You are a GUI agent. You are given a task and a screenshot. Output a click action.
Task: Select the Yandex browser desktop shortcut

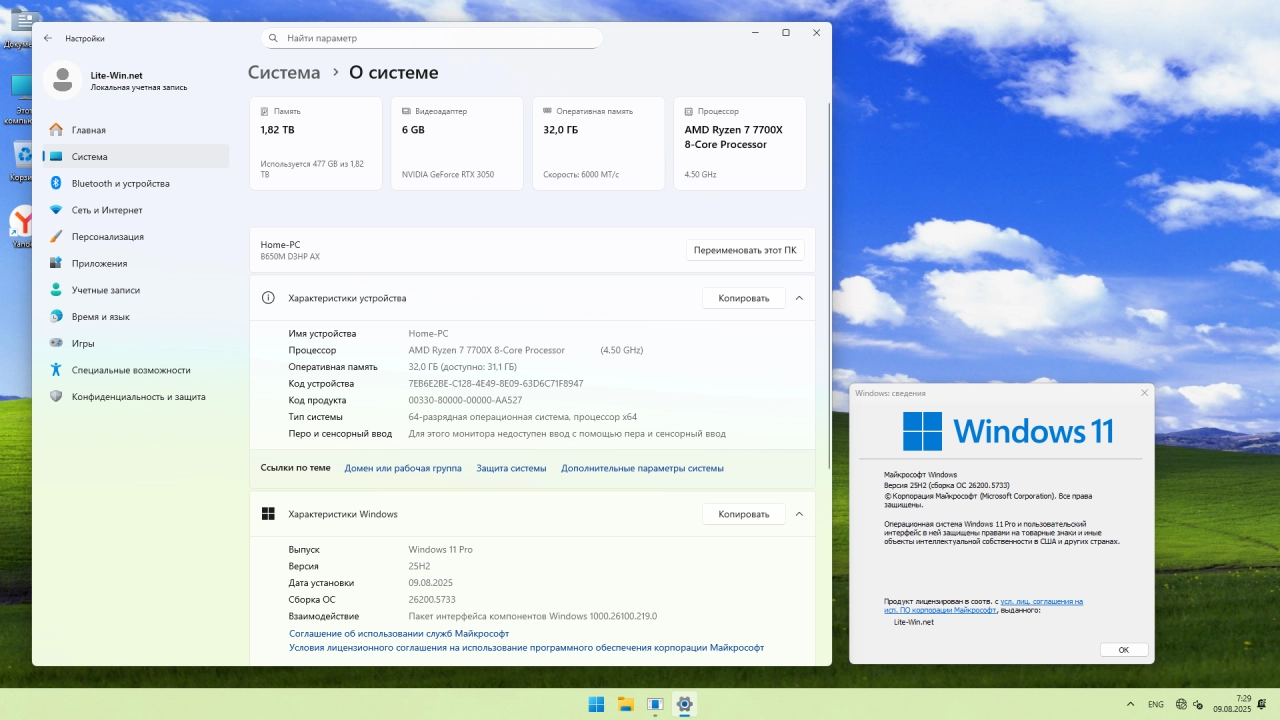20,227
